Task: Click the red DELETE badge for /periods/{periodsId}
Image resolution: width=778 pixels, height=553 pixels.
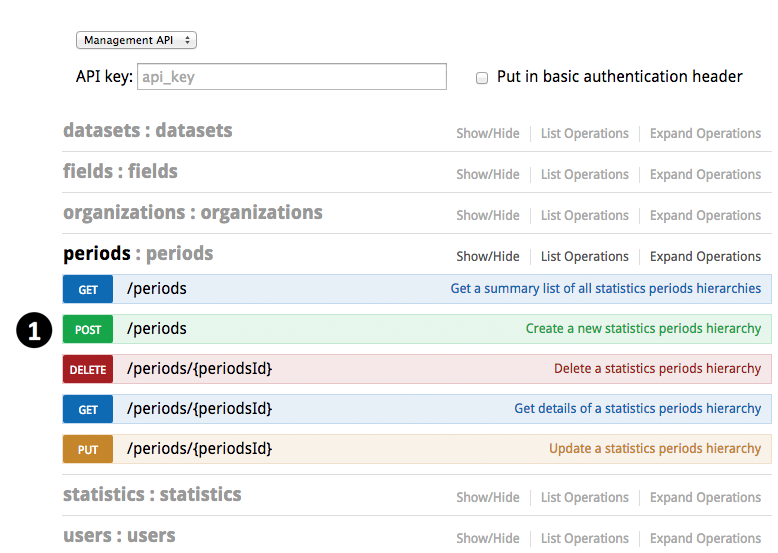Action: 88,370
